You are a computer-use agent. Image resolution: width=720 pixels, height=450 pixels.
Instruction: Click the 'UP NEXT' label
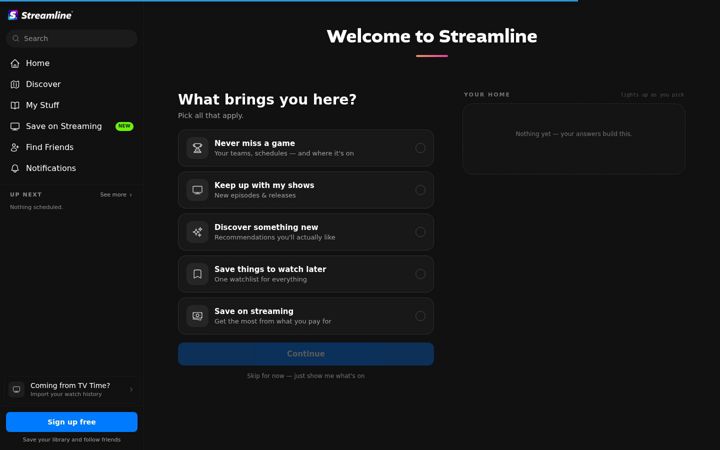[26, 195]
